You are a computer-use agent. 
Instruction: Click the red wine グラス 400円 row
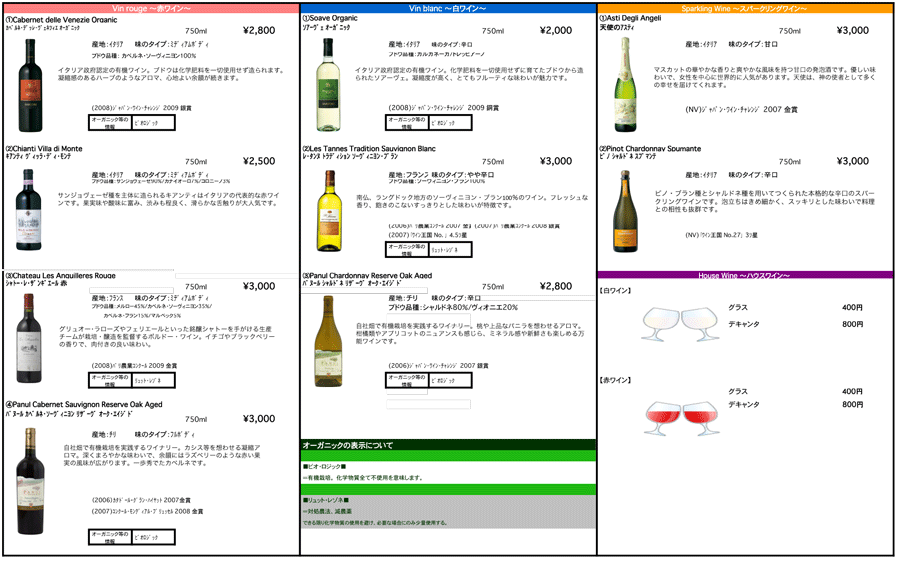[x=796, y=392]
